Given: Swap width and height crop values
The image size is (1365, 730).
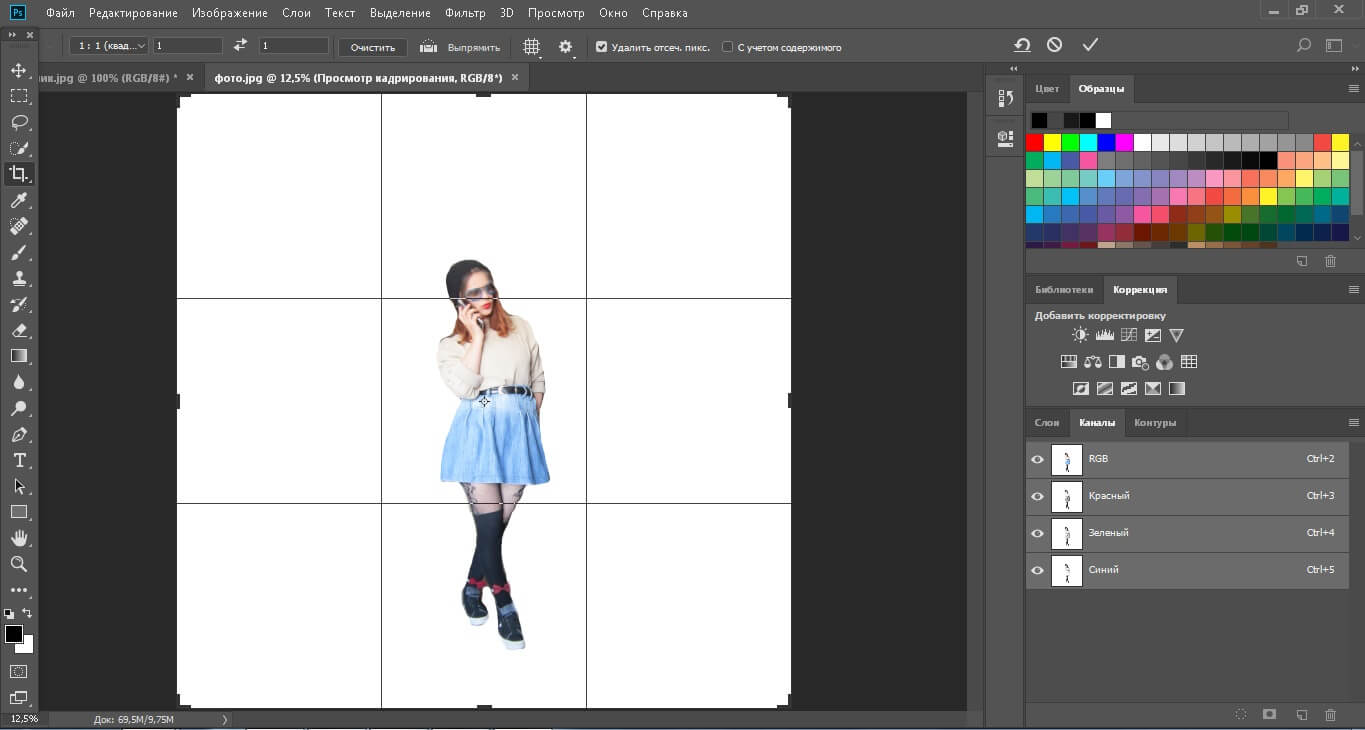Looking at the screenshot, I should coord(240,46).
